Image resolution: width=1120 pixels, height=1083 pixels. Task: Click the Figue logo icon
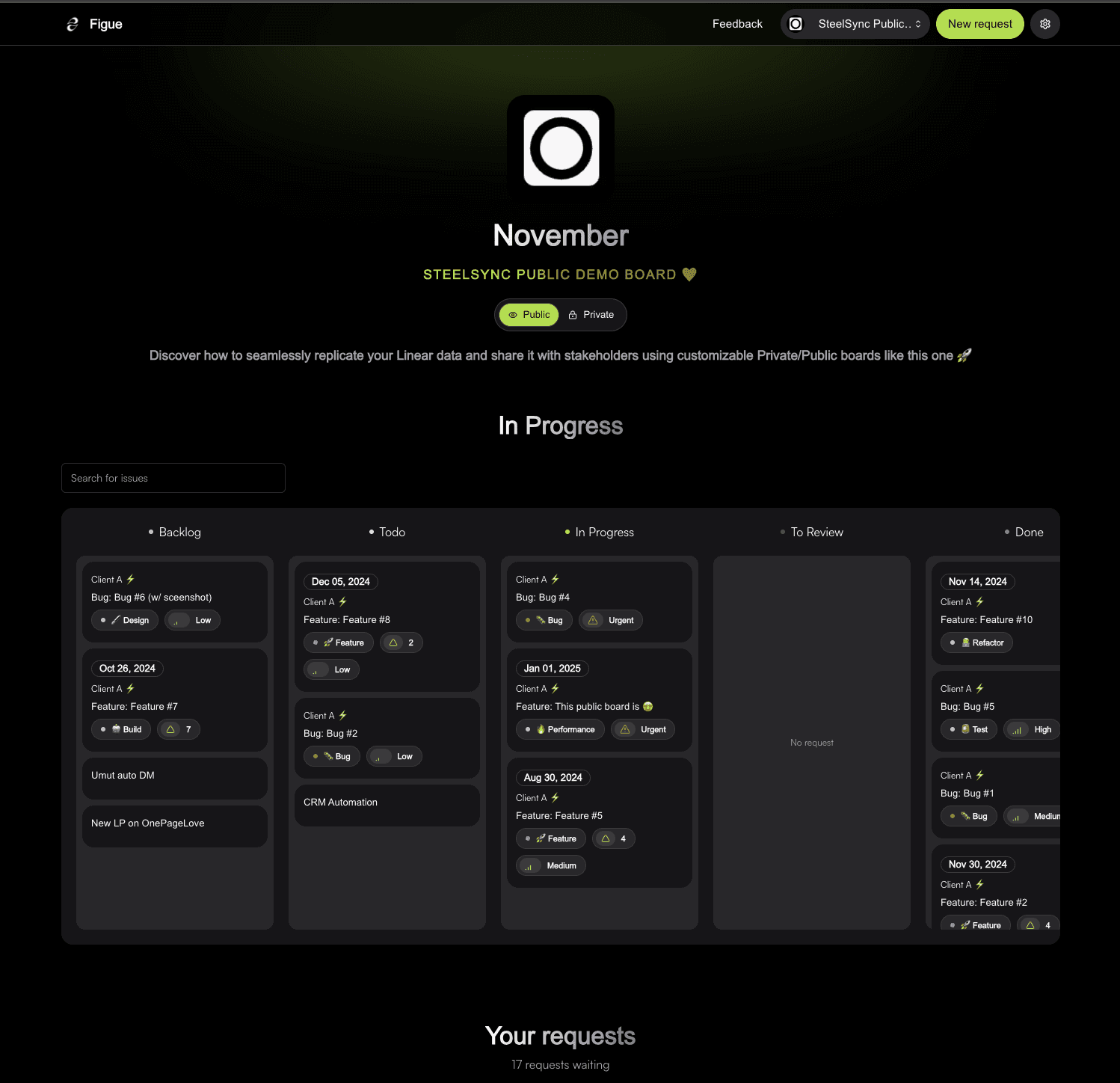point(72,23)
